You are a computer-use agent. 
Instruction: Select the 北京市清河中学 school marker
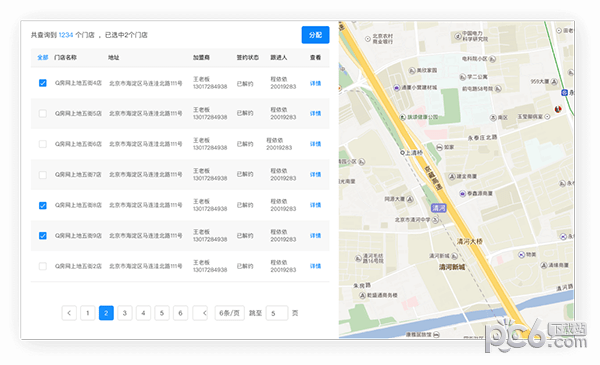tap(435, 220)
